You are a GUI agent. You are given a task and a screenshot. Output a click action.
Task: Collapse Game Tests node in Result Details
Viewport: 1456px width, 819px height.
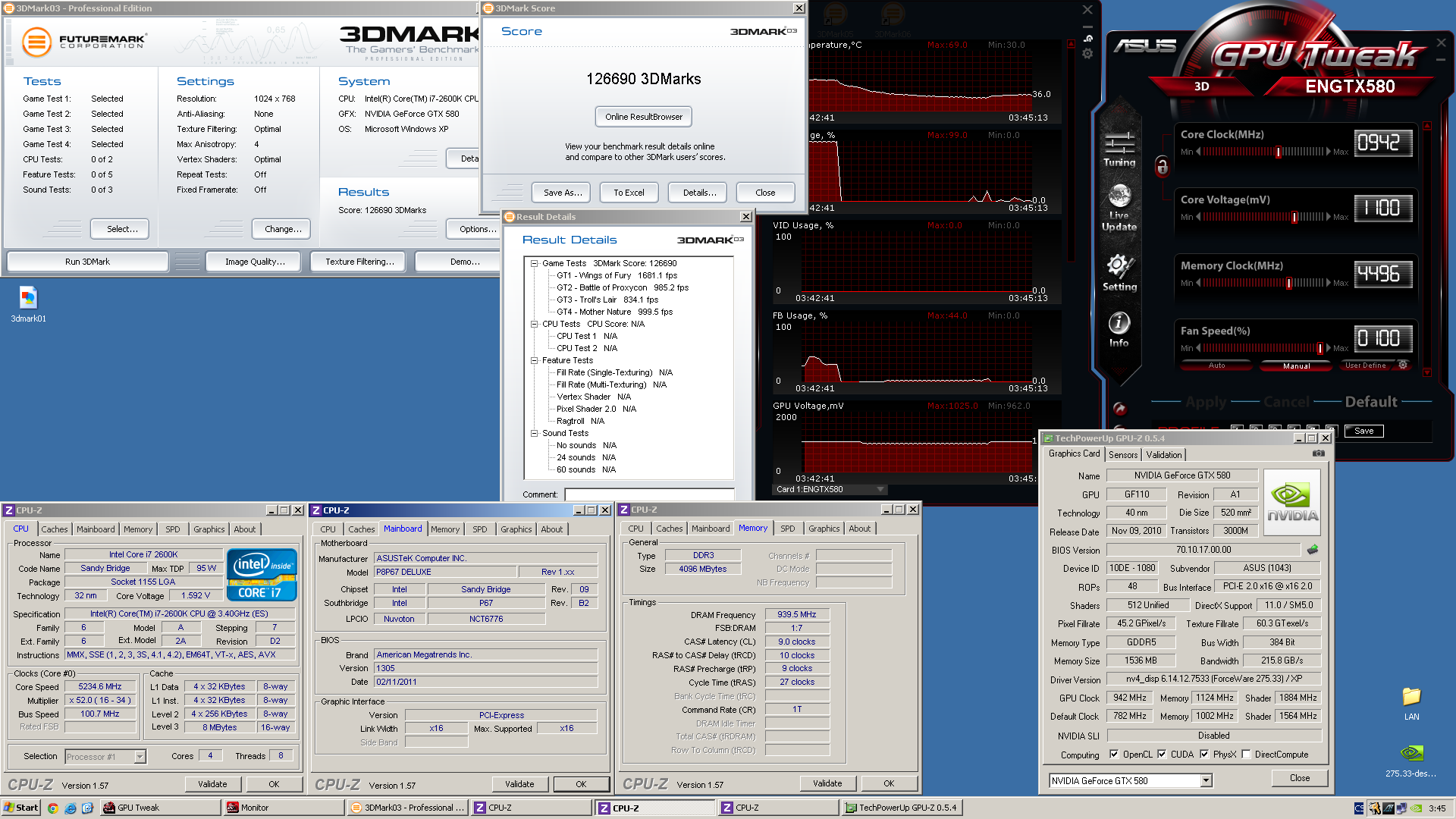[534, 264]
